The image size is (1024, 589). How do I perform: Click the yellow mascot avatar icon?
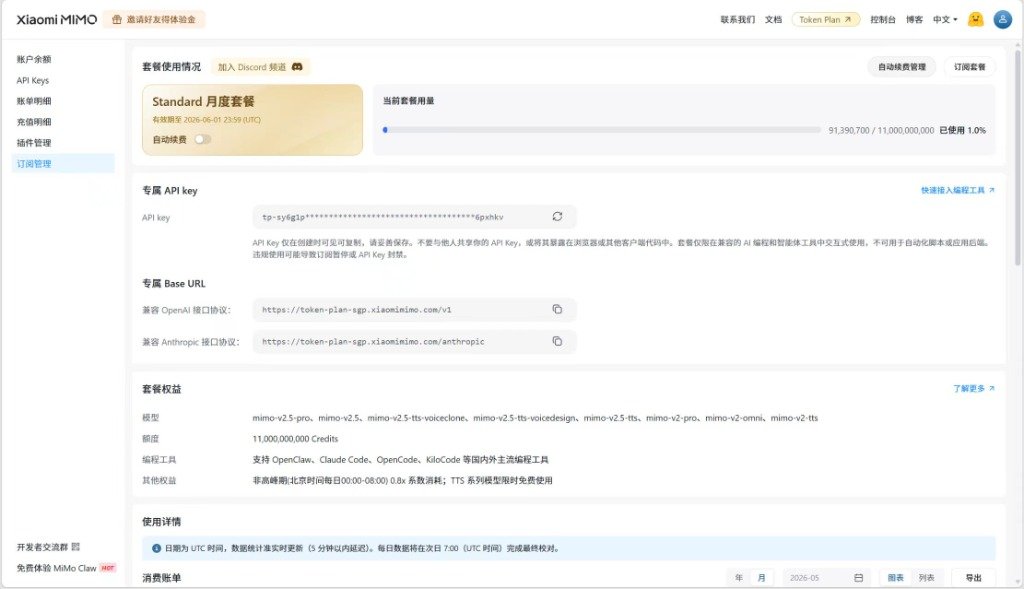click(976, 20)
